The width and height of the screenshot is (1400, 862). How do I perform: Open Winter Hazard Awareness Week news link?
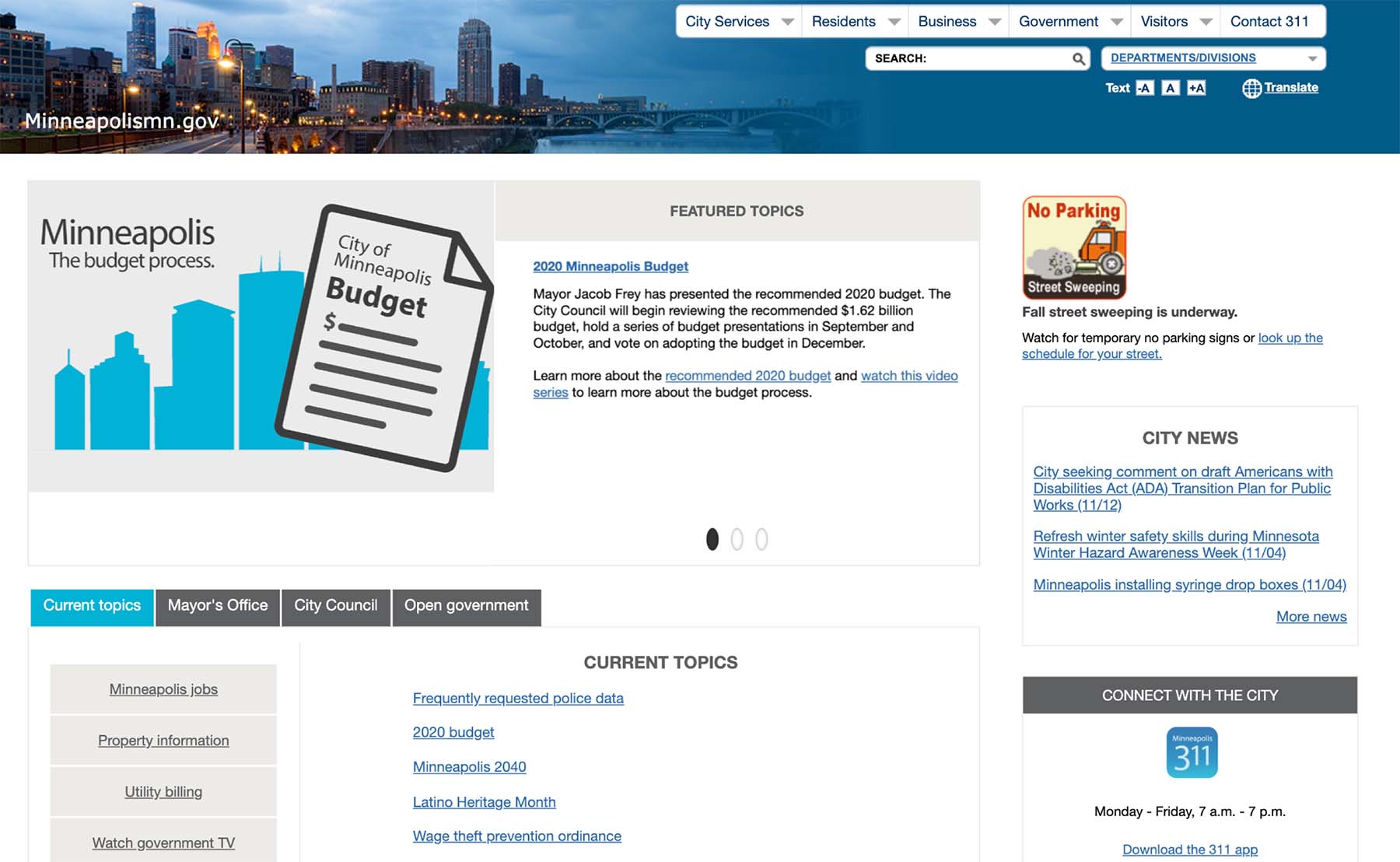[1176, 545]
